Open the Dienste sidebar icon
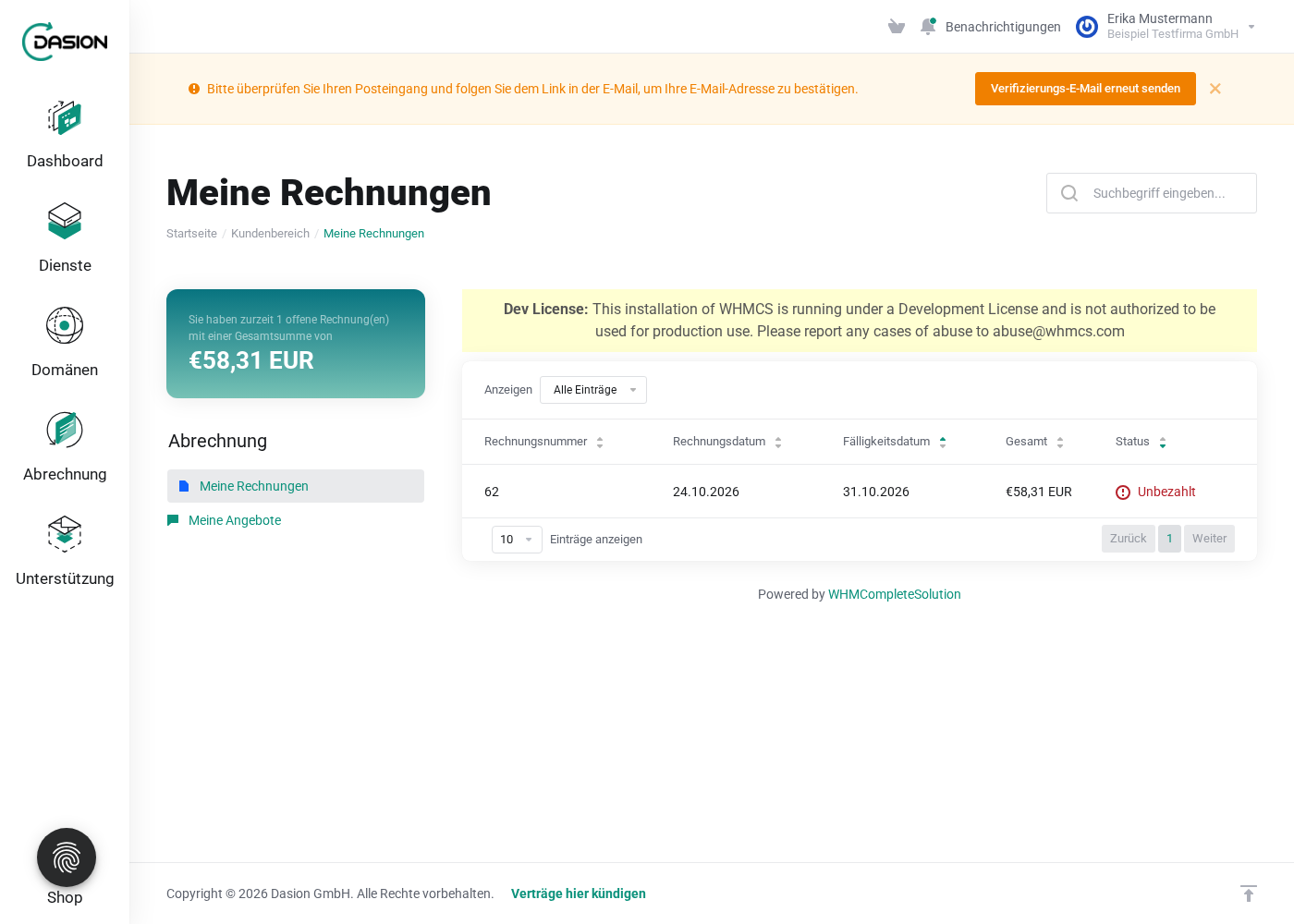1294x924 pixels. click(x=65, y=222)
